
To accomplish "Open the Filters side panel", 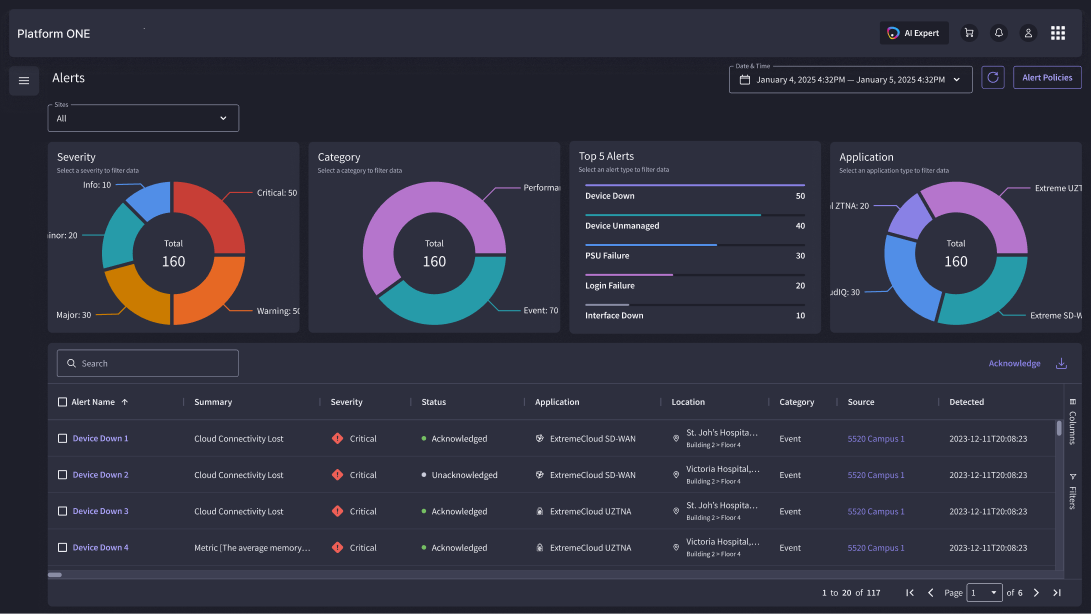I will pyautogui.click(x=1072, y=491).
